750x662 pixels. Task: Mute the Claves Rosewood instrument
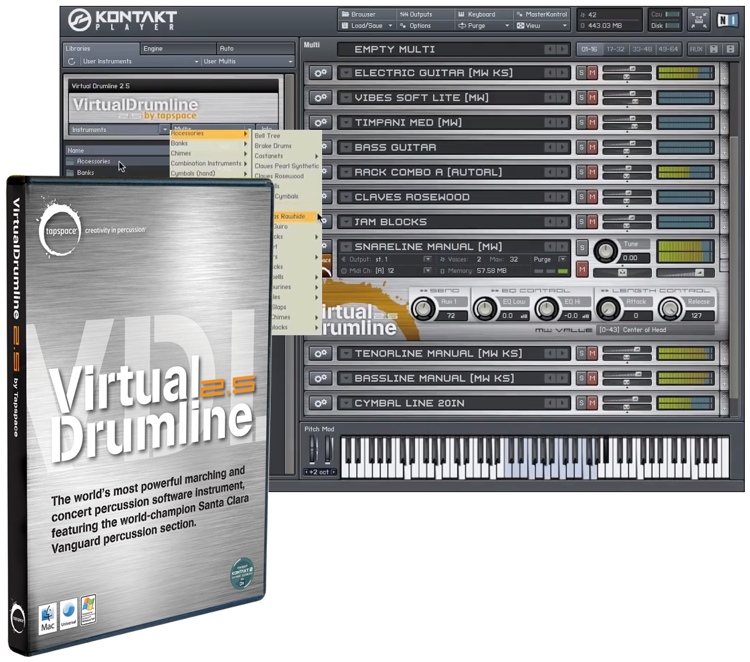[592, 197]
